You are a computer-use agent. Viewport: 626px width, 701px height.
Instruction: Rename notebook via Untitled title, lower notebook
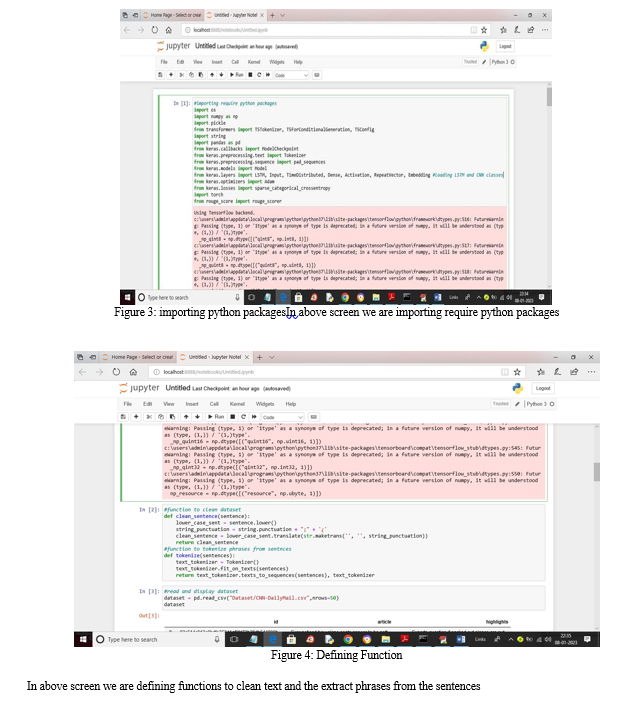pyautogui.click(x=178, y=388)
